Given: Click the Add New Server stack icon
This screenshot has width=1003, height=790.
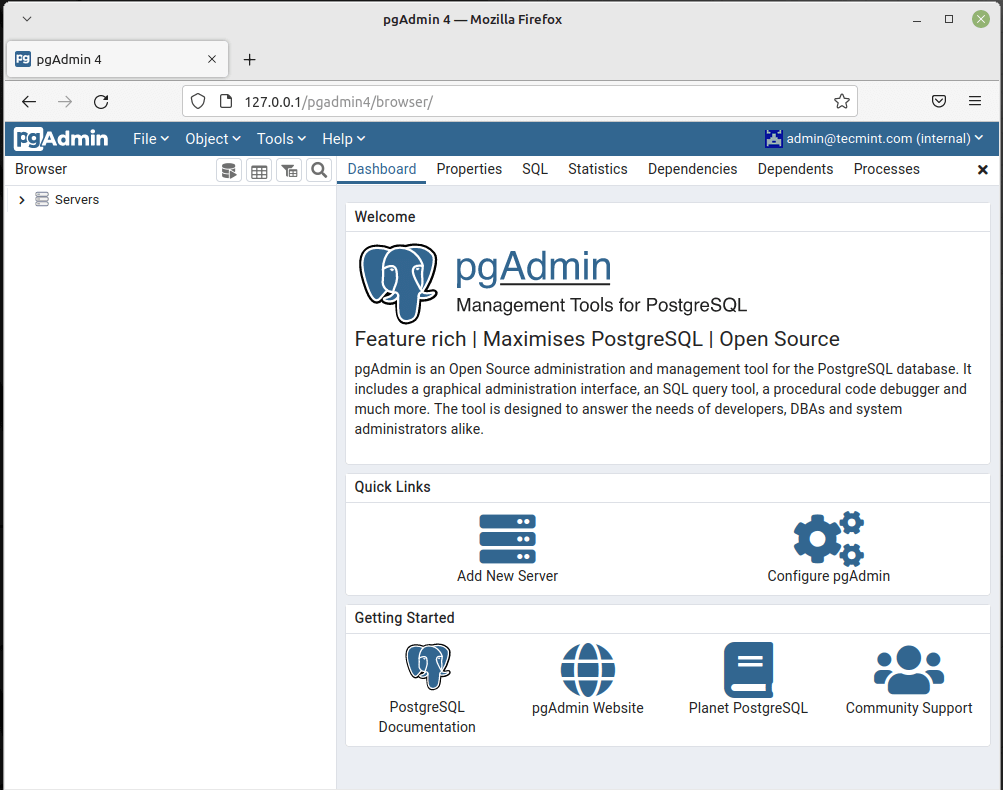Looking at the screenshot, I should [507, 539].
